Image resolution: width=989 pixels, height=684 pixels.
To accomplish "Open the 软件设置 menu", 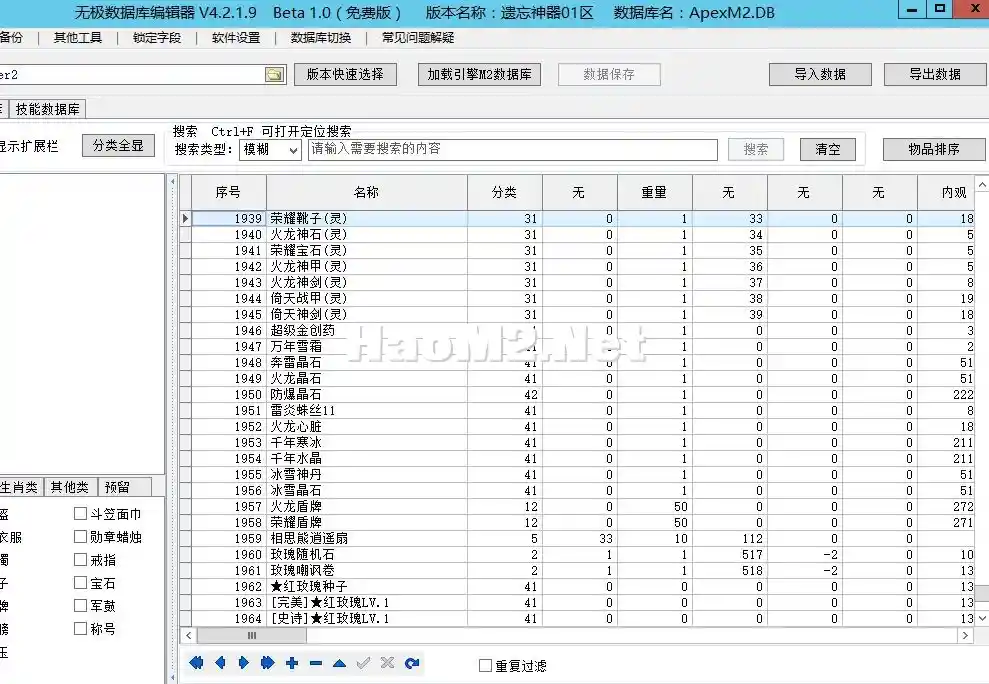I will 236,38.
